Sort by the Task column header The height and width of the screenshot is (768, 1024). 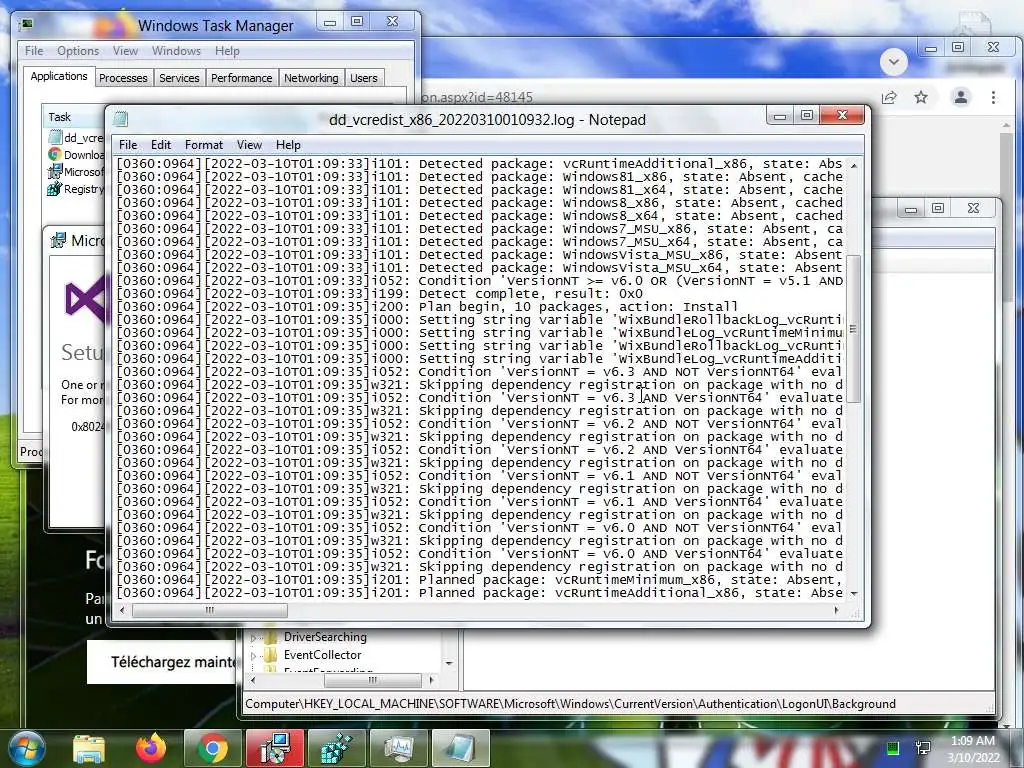tap(73, 117)
